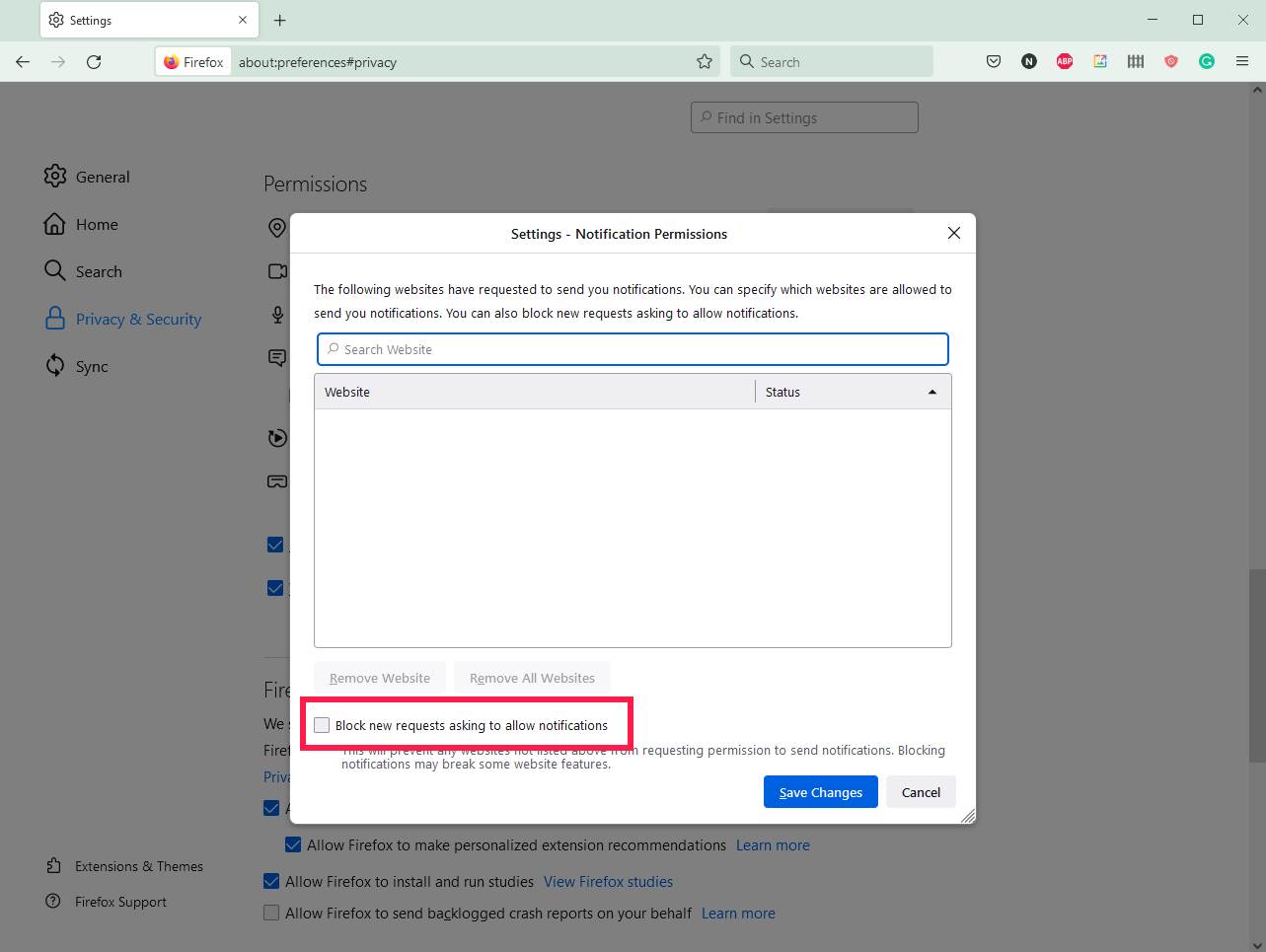Open a new browser tab
Viewport: 1266px width, 952px height.
point(280,20)
